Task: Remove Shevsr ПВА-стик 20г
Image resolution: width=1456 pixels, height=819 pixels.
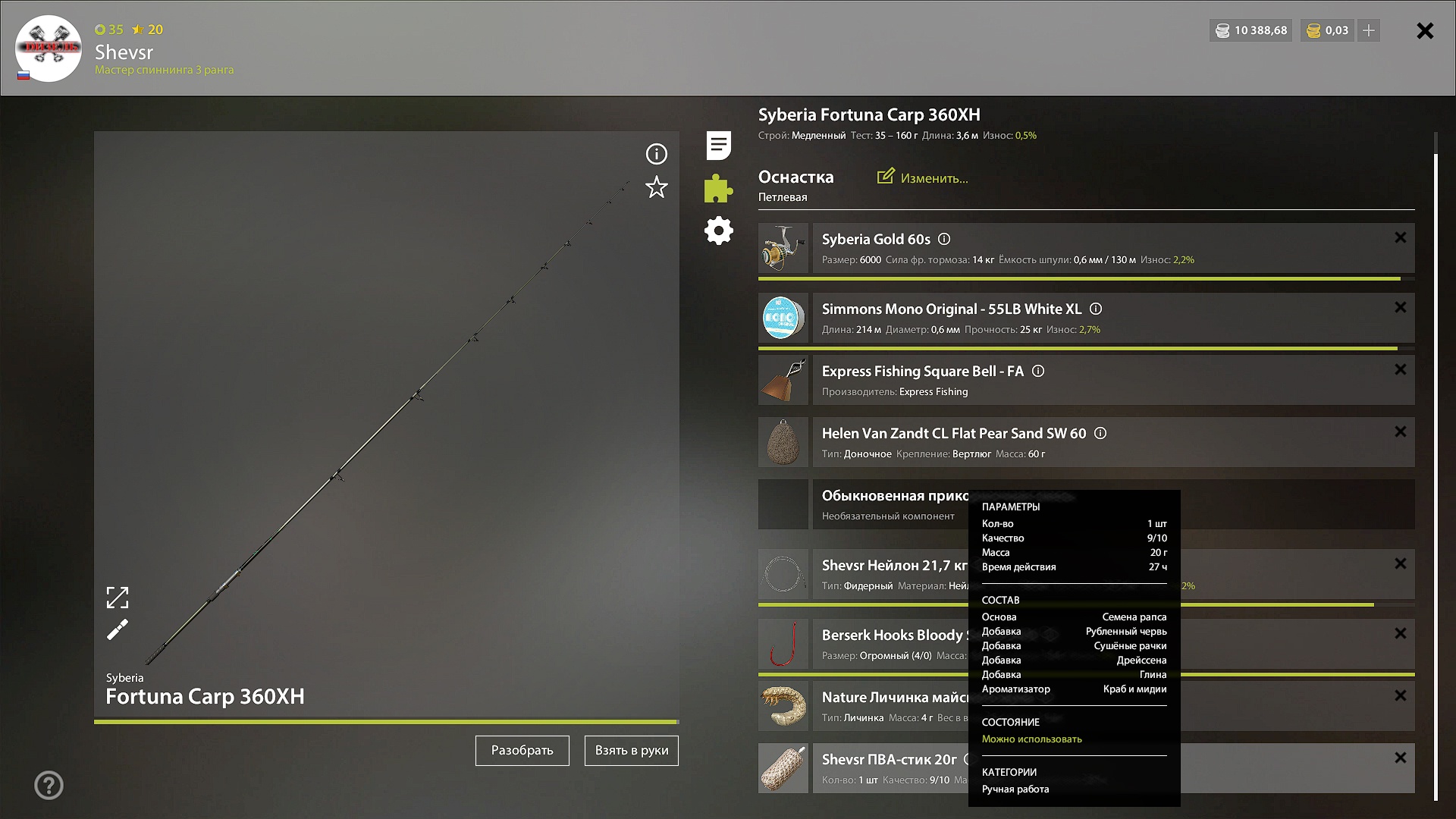Action: (1400, 758)
